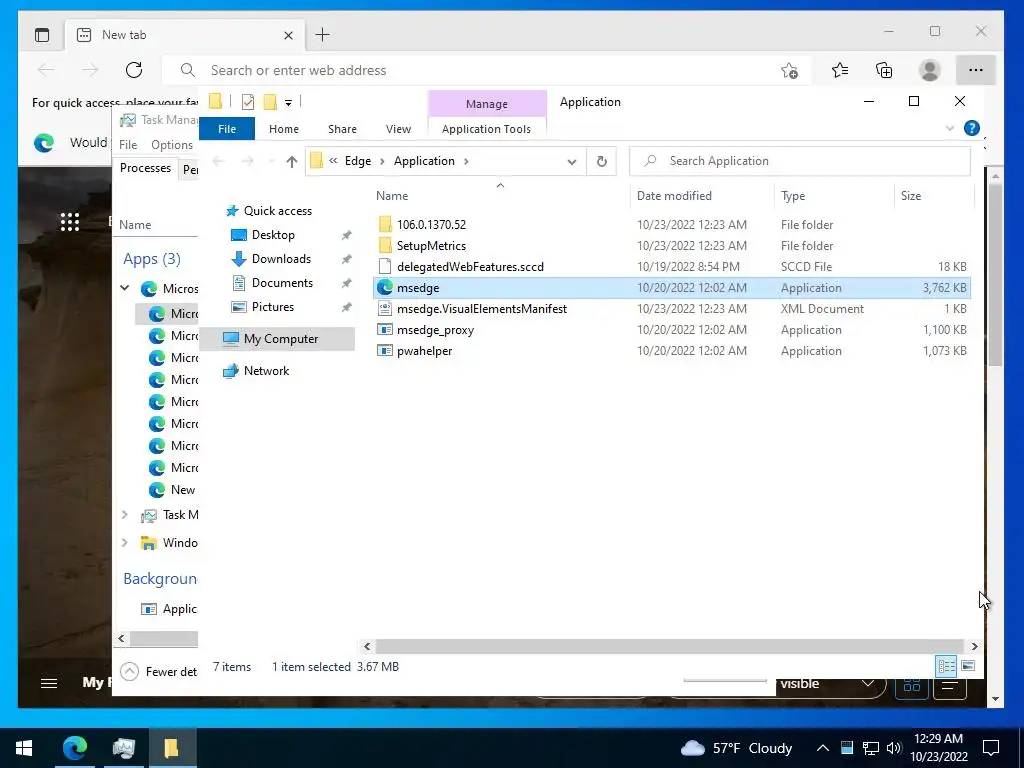Open the volume speaker tray icon

point(895,748)
